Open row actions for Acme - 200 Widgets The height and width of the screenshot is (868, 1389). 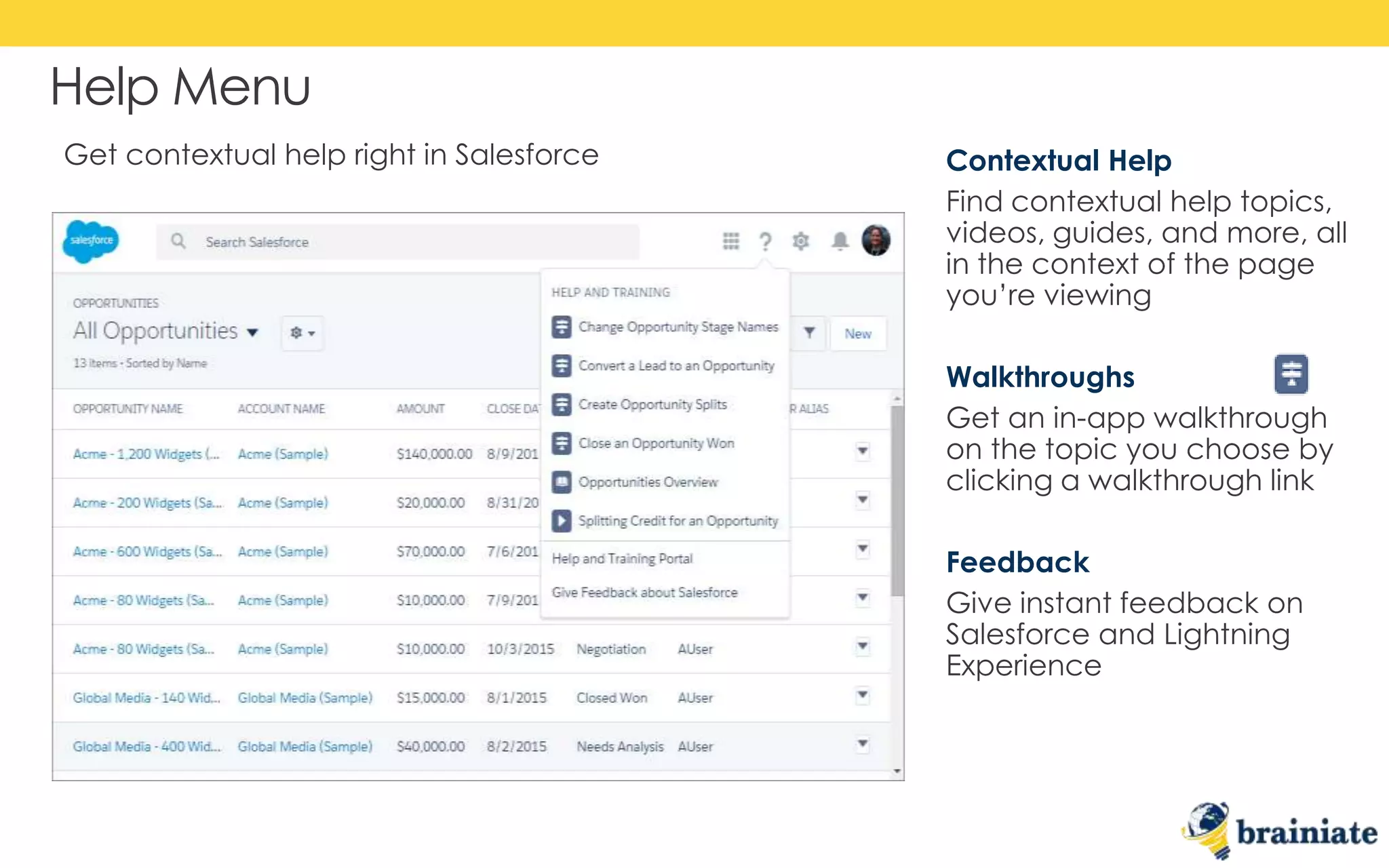pos(863,500)
